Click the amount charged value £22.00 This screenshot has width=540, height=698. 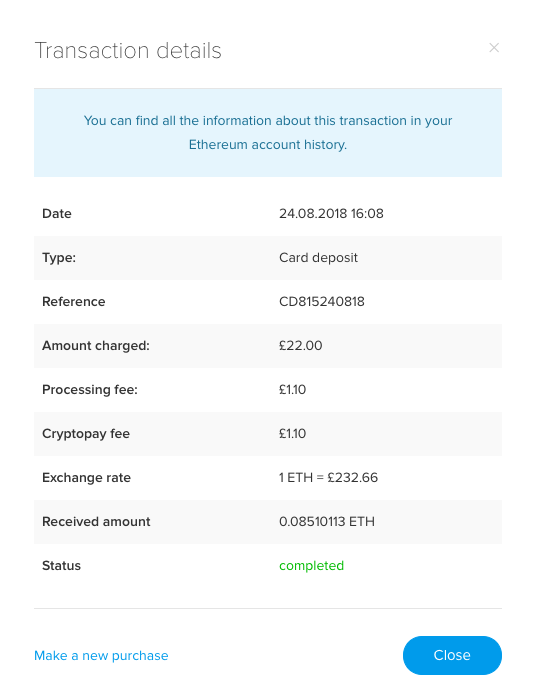300,345
